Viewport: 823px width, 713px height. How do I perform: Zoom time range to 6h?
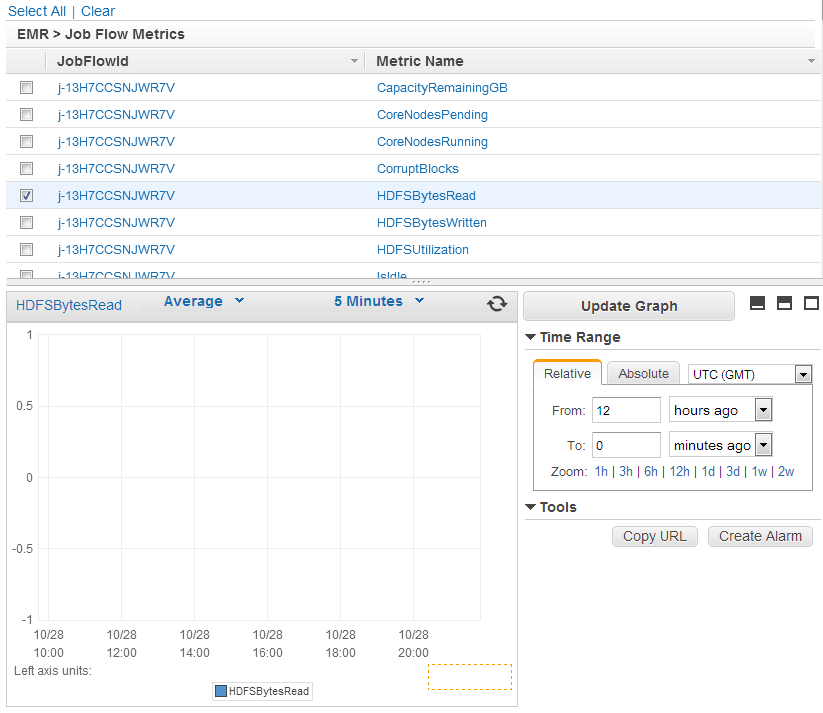(x=651, y=471)
